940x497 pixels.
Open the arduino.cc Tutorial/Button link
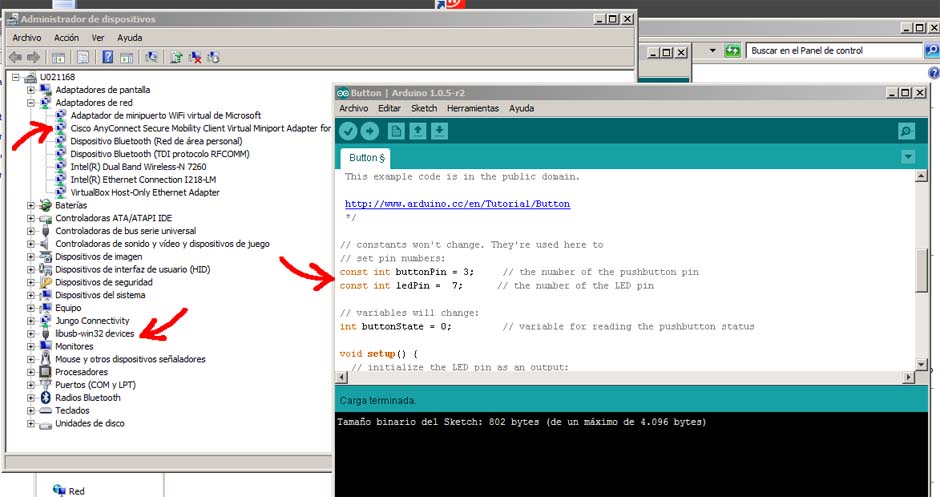pos(457,204)
